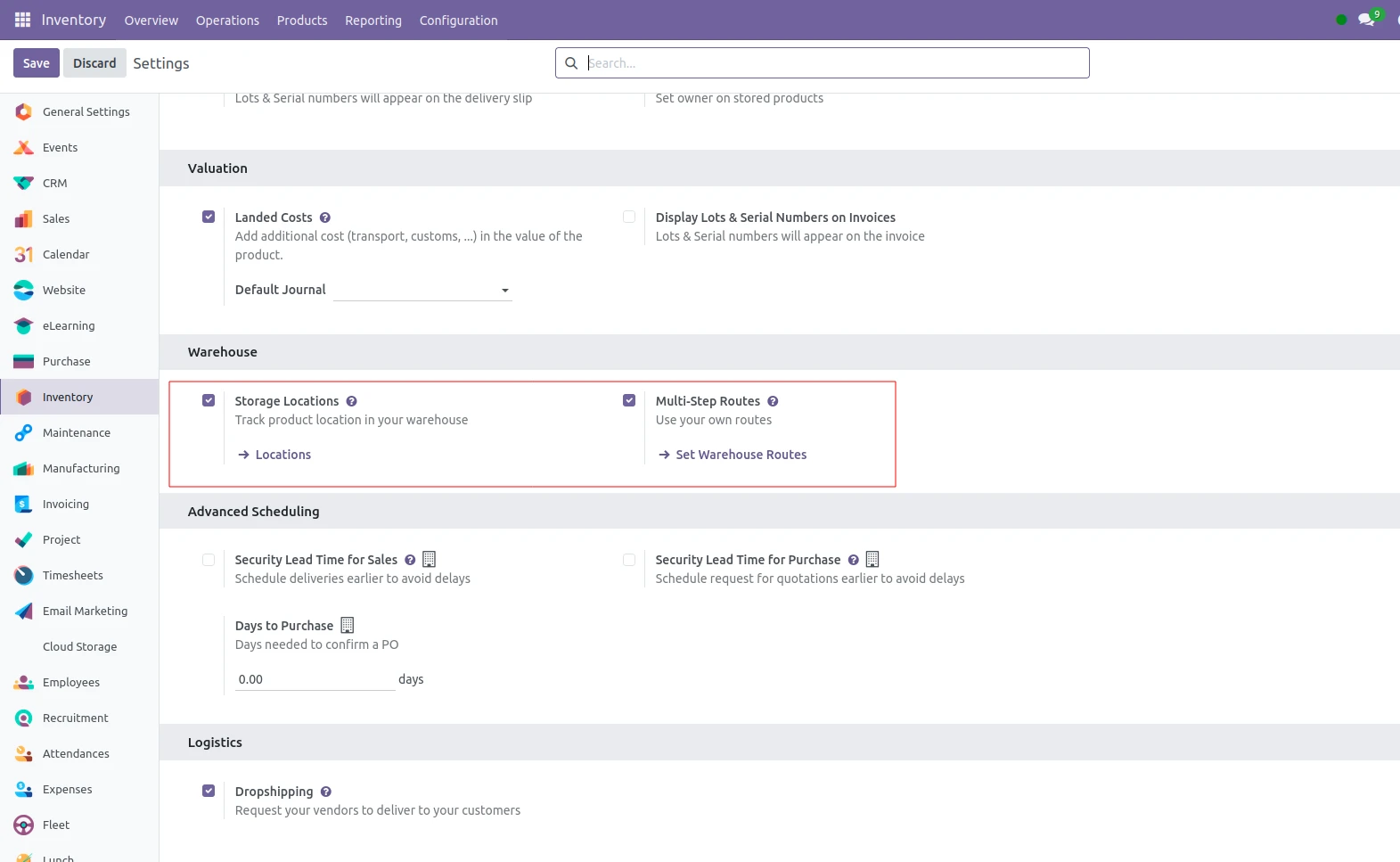Open the Operations menu

click(x=227, y=21)
